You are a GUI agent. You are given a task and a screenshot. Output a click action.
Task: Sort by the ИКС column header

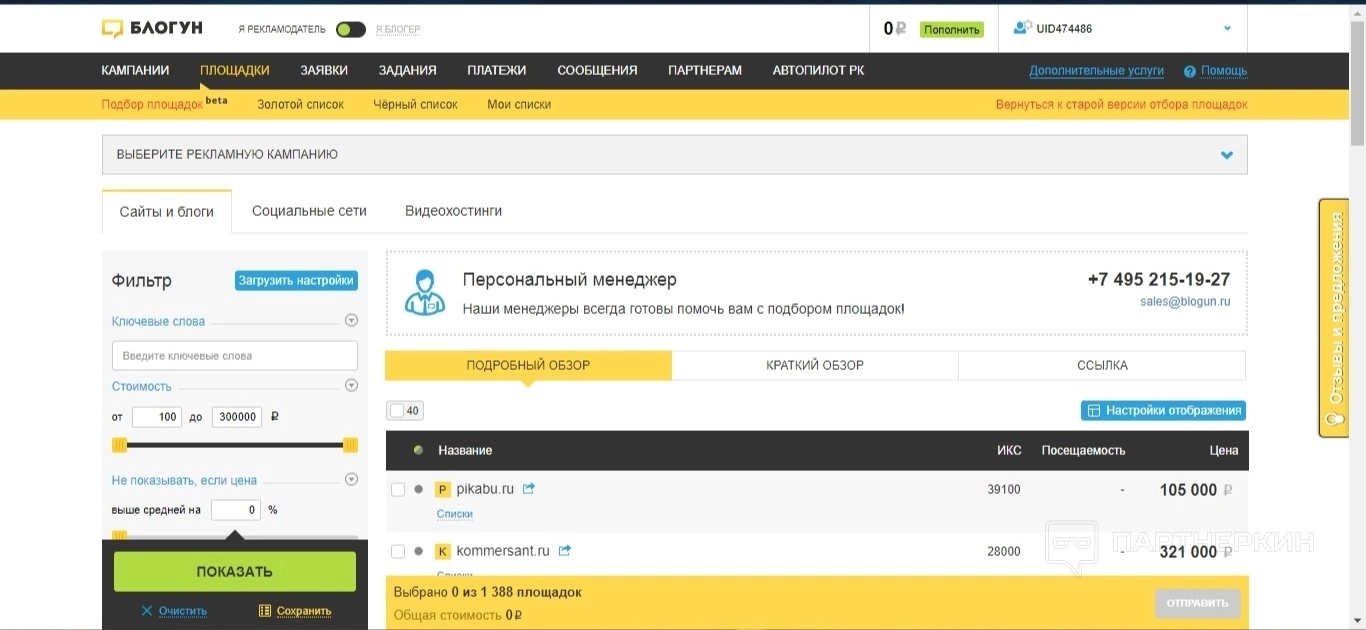1009,450
